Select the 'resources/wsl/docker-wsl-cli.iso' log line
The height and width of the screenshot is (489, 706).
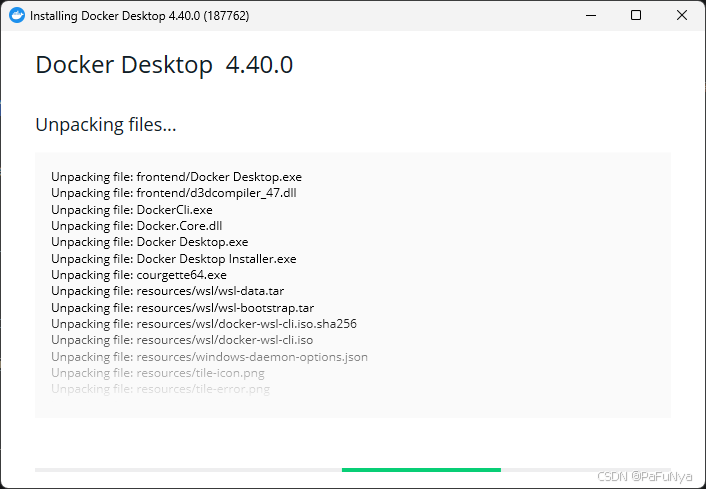pyautogui.click(x=182, y=340)
